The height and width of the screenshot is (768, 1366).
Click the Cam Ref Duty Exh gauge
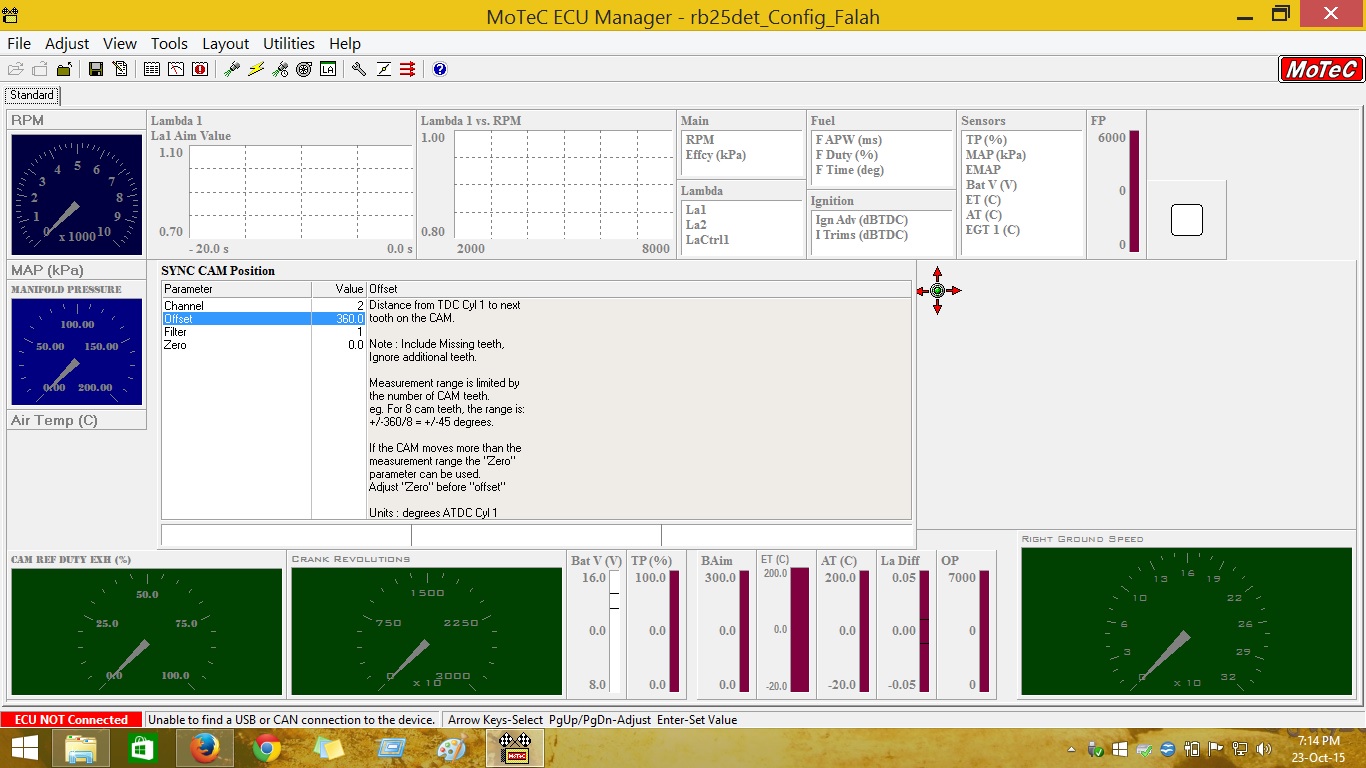click(147, 631)
